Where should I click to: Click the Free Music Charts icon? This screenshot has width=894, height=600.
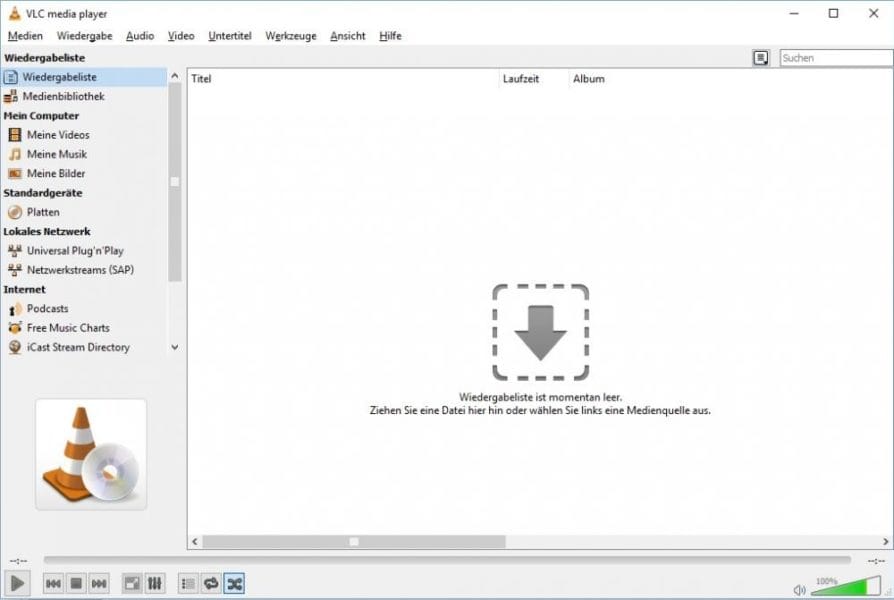click(15, 328)
